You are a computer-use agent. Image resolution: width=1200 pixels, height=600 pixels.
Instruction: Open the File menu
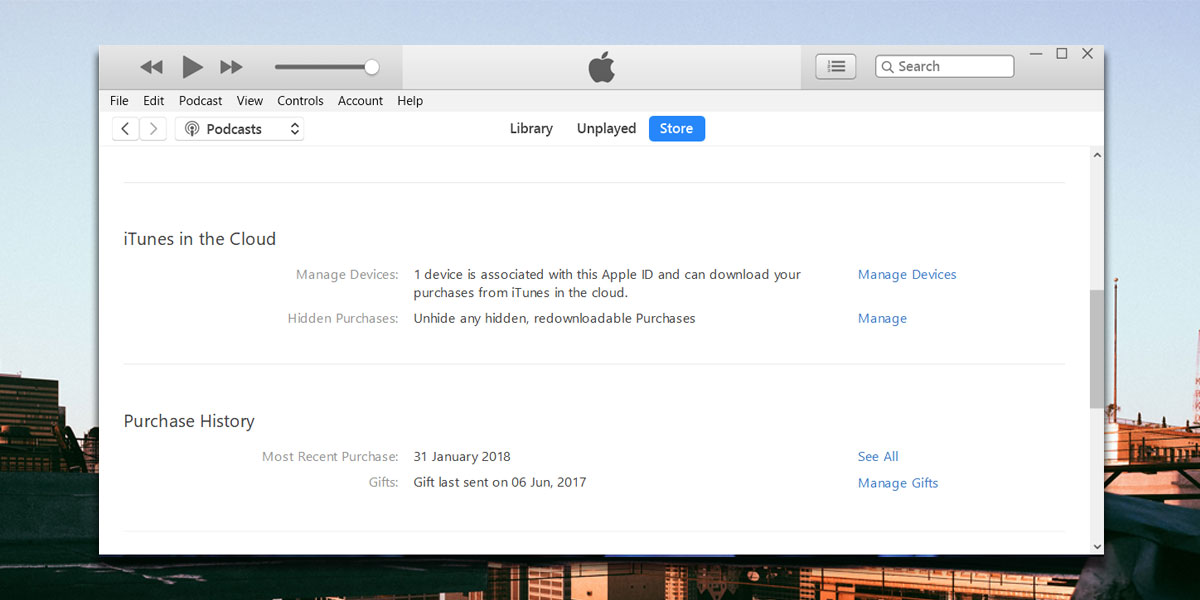click(119, 101)
